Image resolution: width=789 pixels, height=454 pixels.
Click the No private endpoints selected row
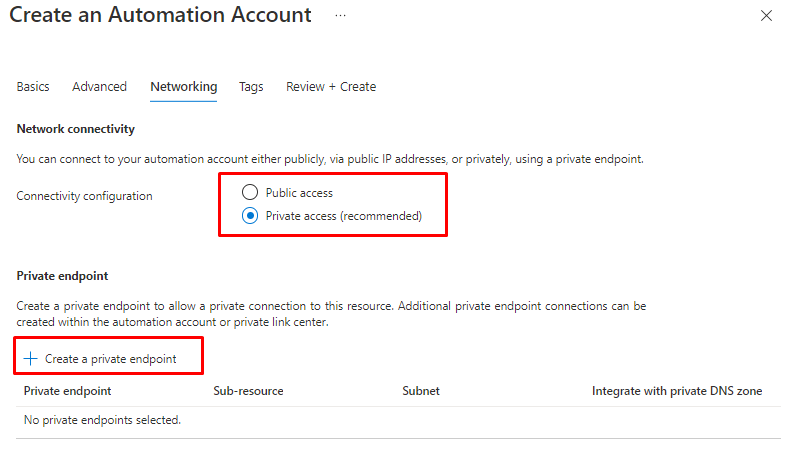tap(102, 420)
